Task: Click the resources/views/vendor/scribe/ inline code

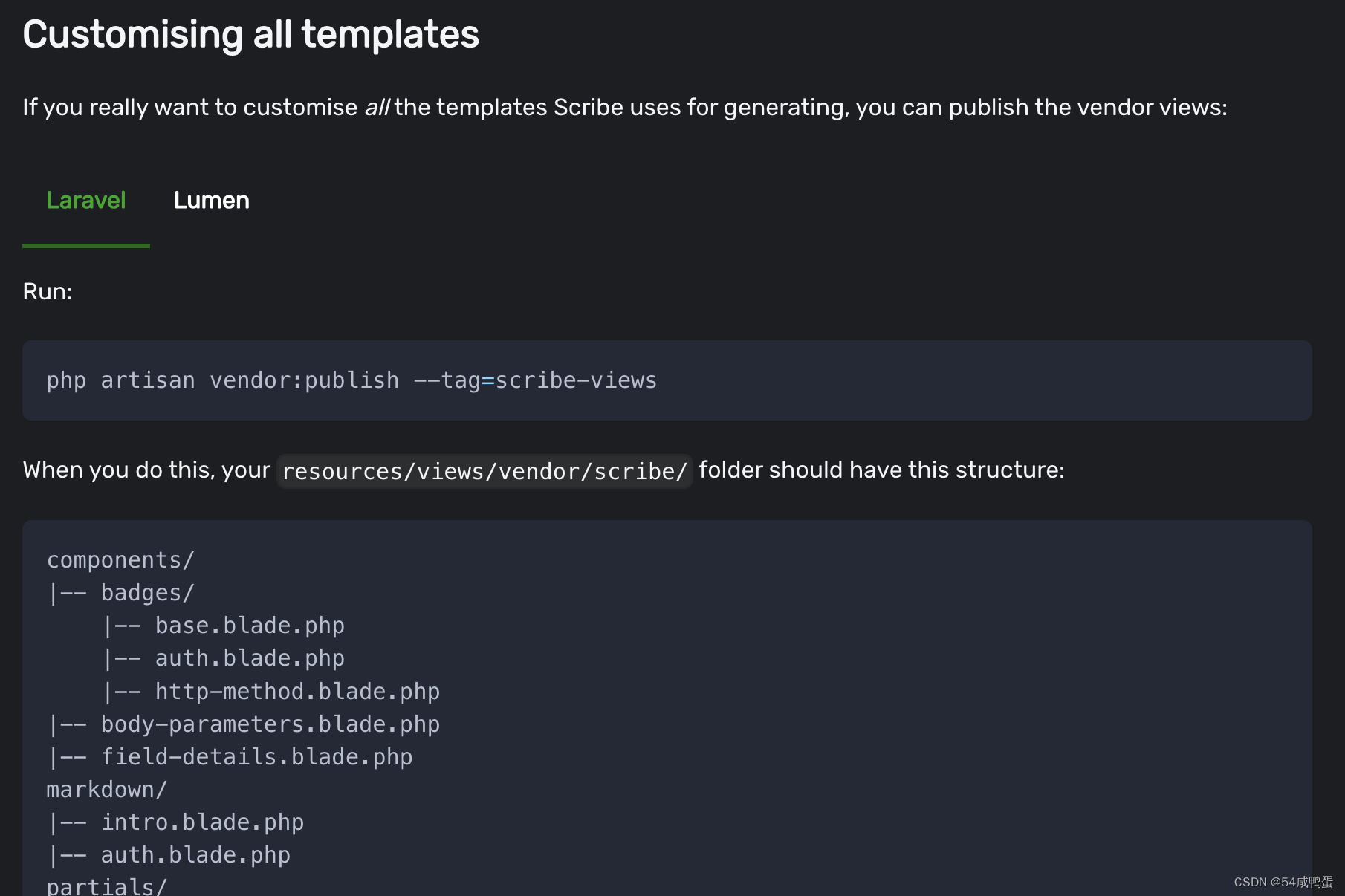Action: [x=484, y=471]
